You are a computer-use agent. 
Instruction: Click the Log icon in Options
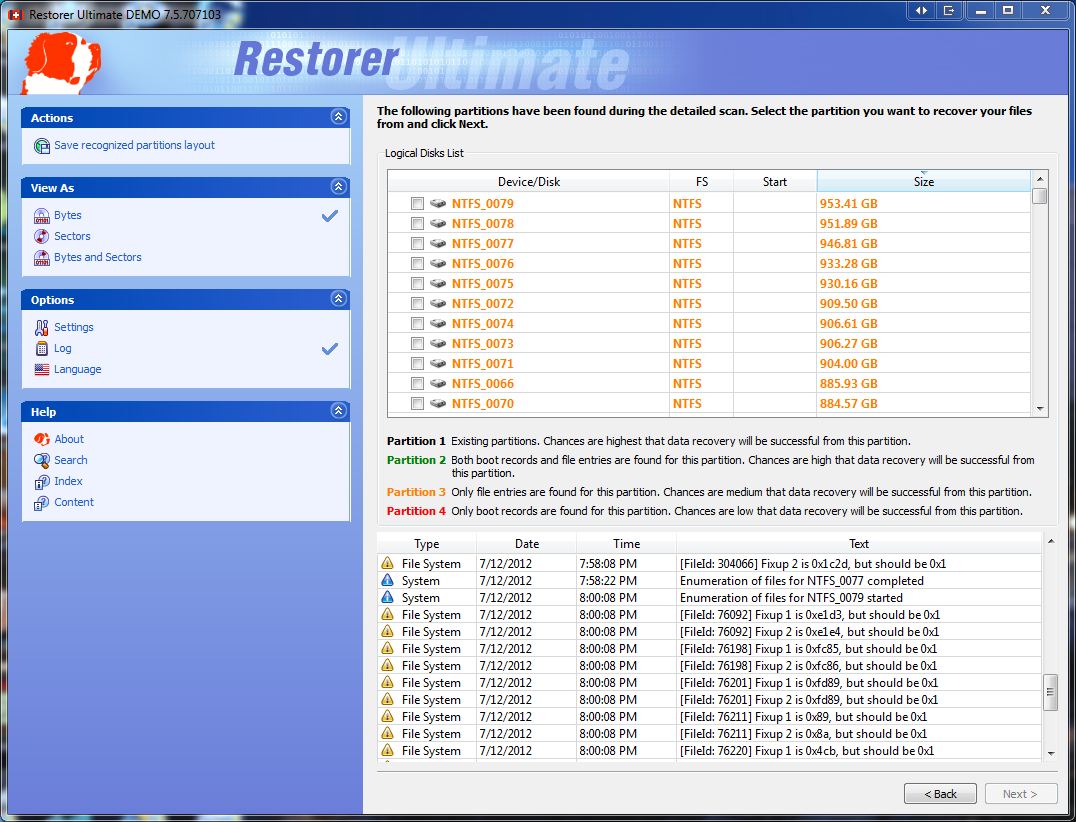[42, 349]
